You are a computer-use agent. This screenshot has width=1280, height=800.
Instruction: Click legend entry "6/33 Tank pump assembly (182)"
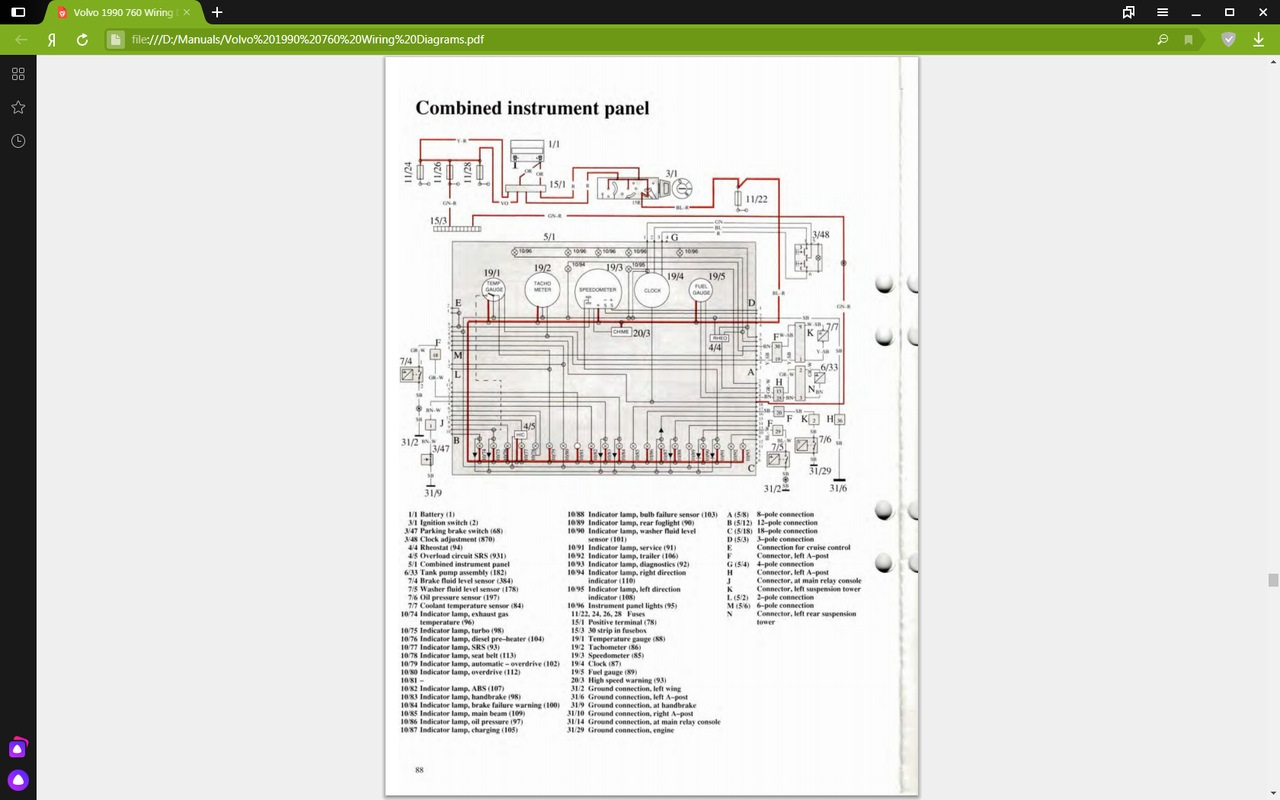coord(456,572)
